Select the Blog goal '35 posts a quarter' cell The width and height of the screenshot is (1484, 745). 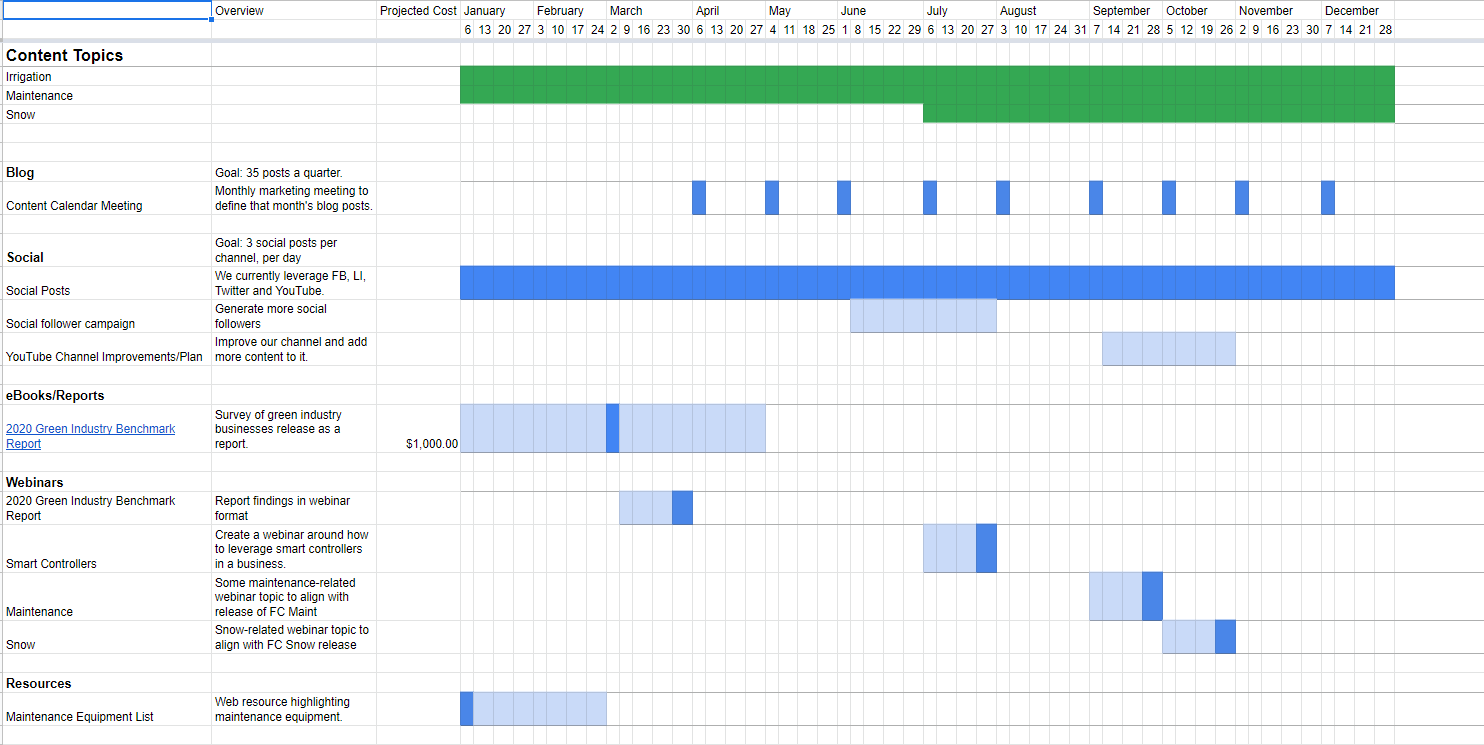point(293,173)
